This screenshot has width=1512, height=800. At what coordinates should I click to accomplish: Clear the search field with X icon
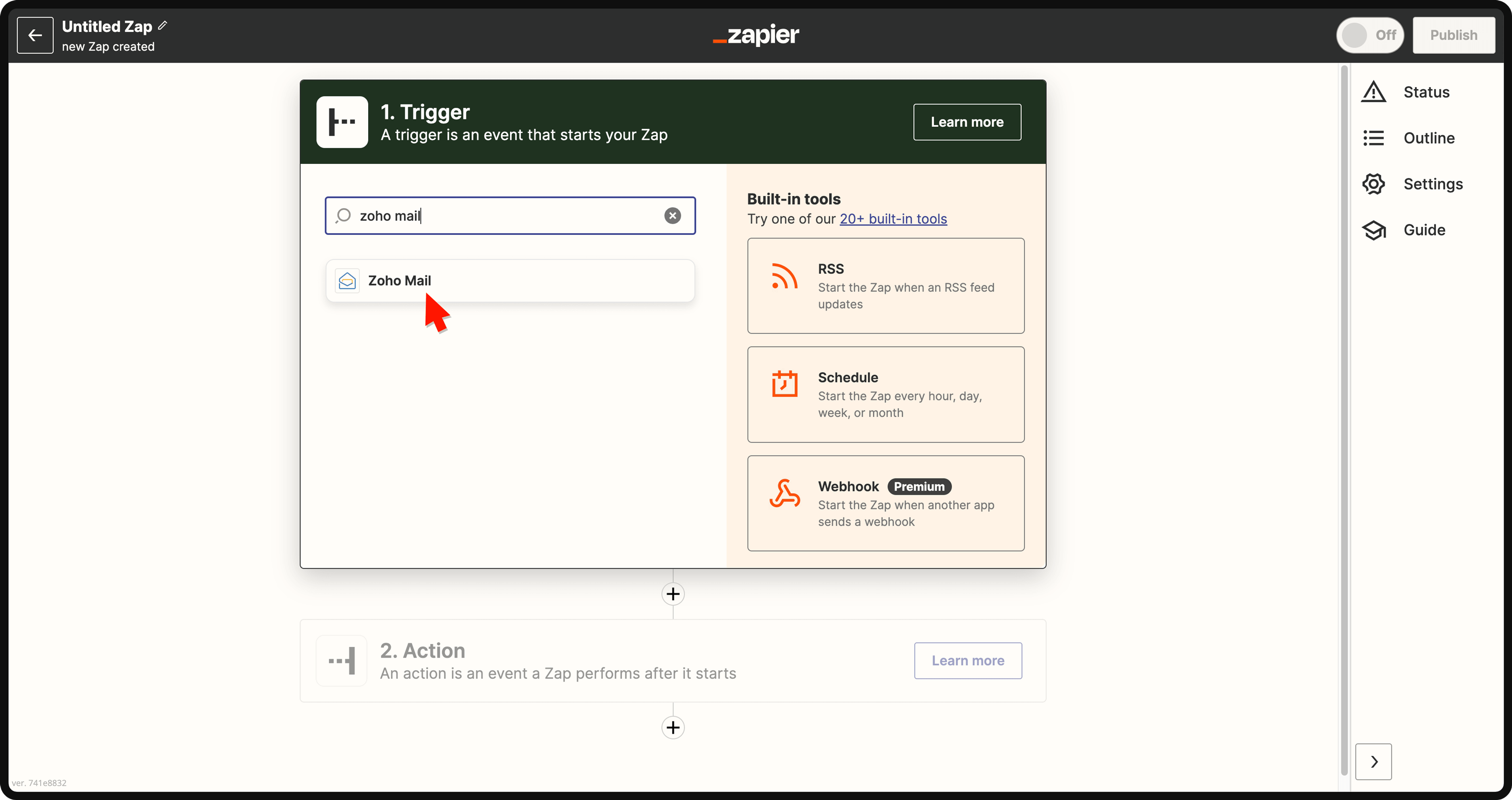coord(673,216)
